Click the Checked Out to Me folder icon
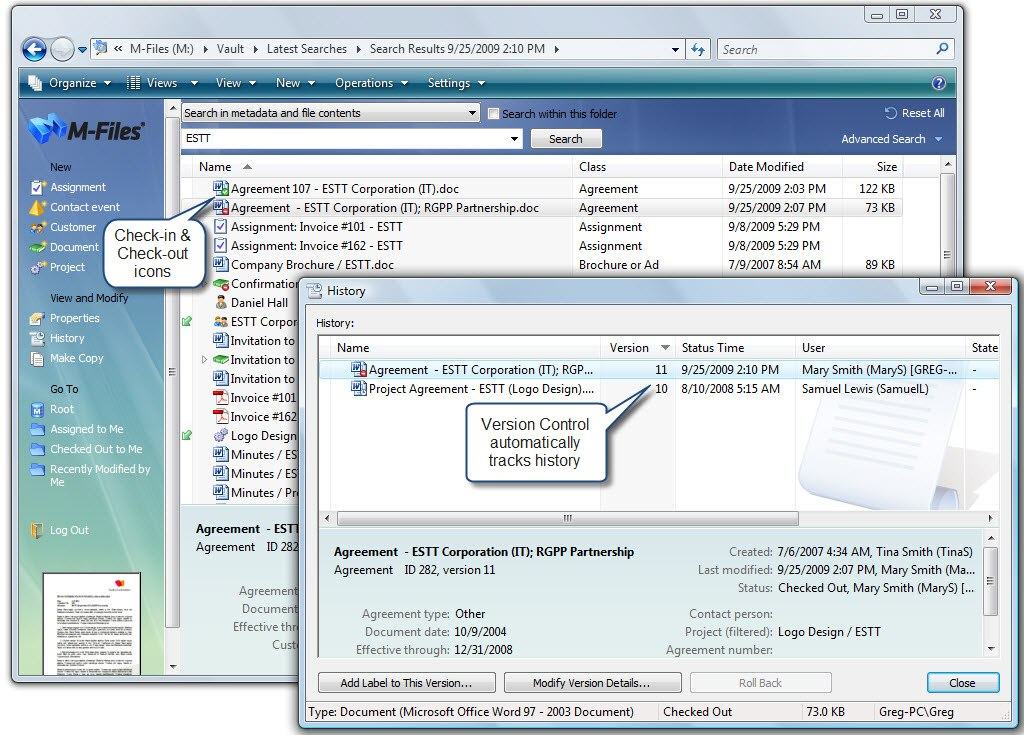This screenshot has height=735, width=1024. coord(37,449)
